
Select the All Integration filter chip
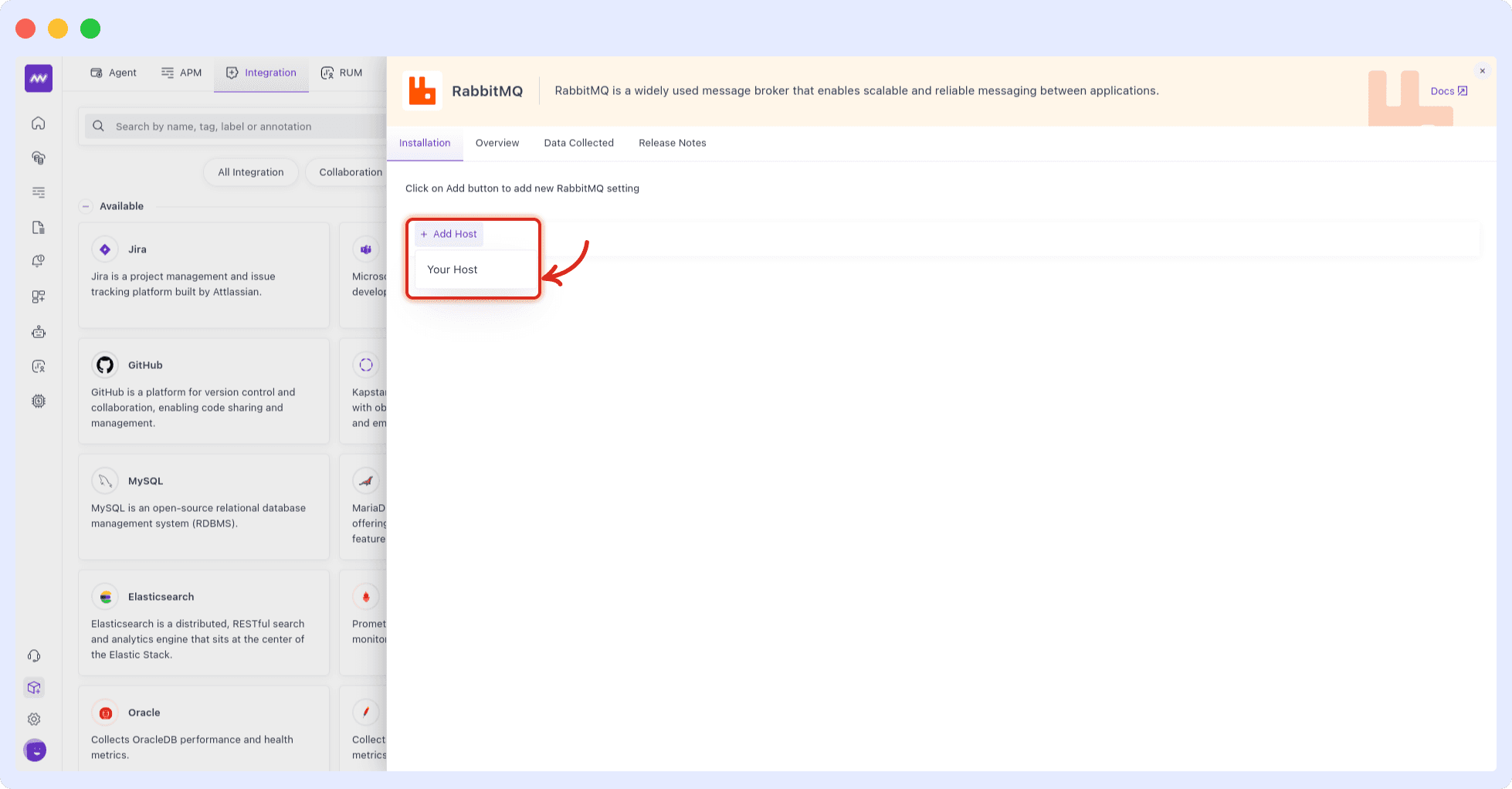point(250,172)
